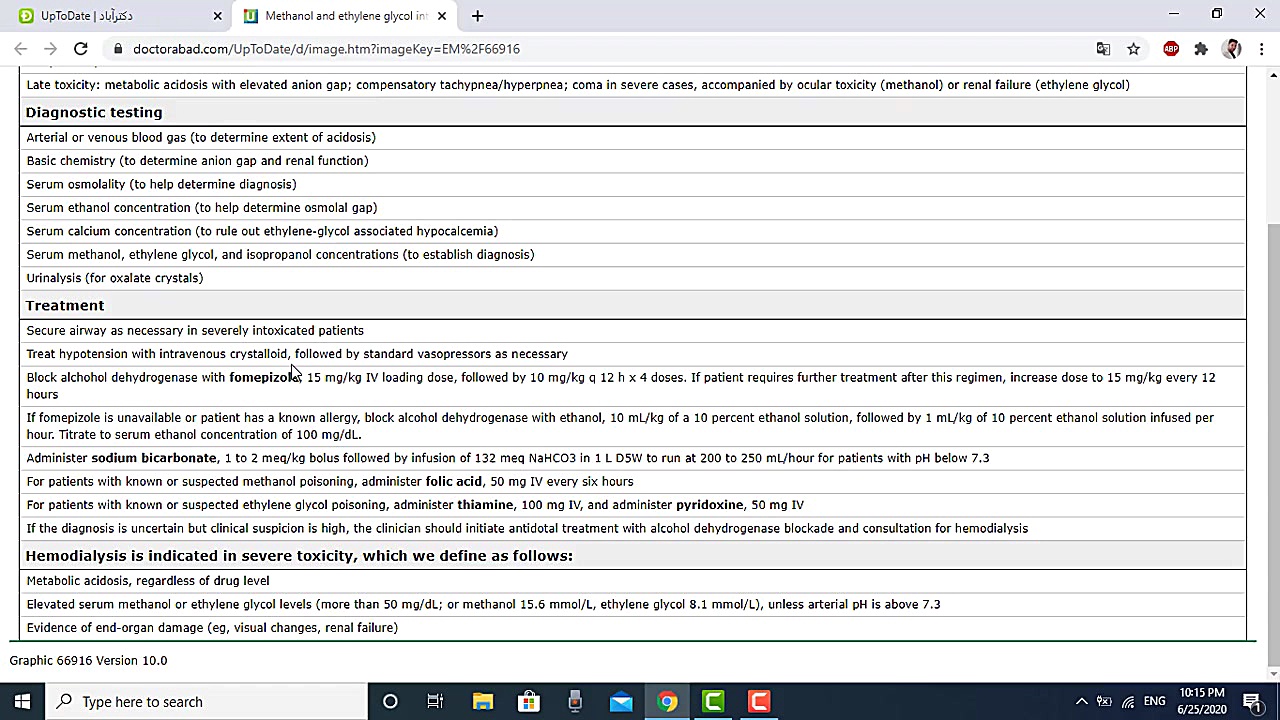Click Basic chemistry row
This screenshot has height=720, width=1280.
[633, 161]
